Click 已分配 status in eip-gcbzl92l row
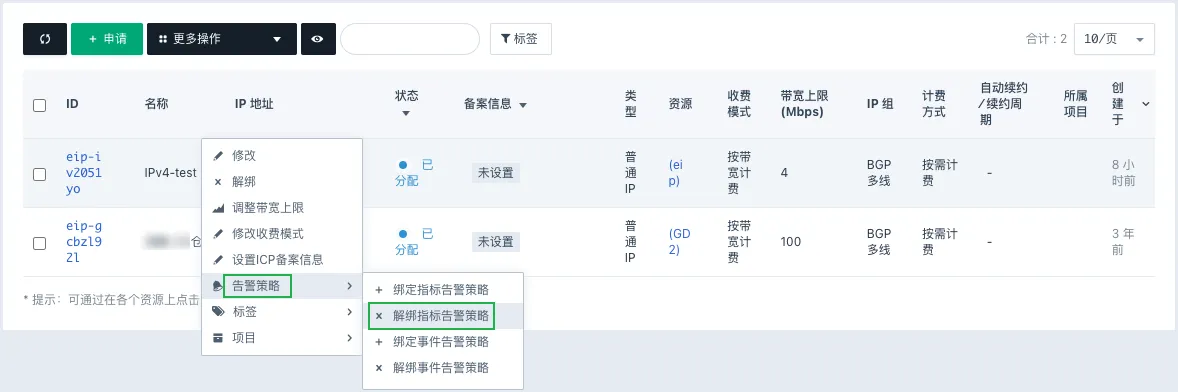 pos(415,242)
